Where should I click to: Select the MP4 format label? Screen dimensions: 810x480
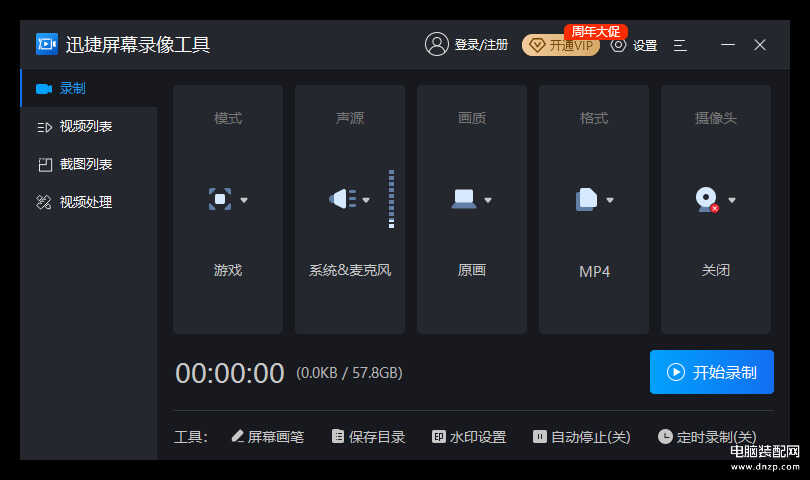coord(594,271)
